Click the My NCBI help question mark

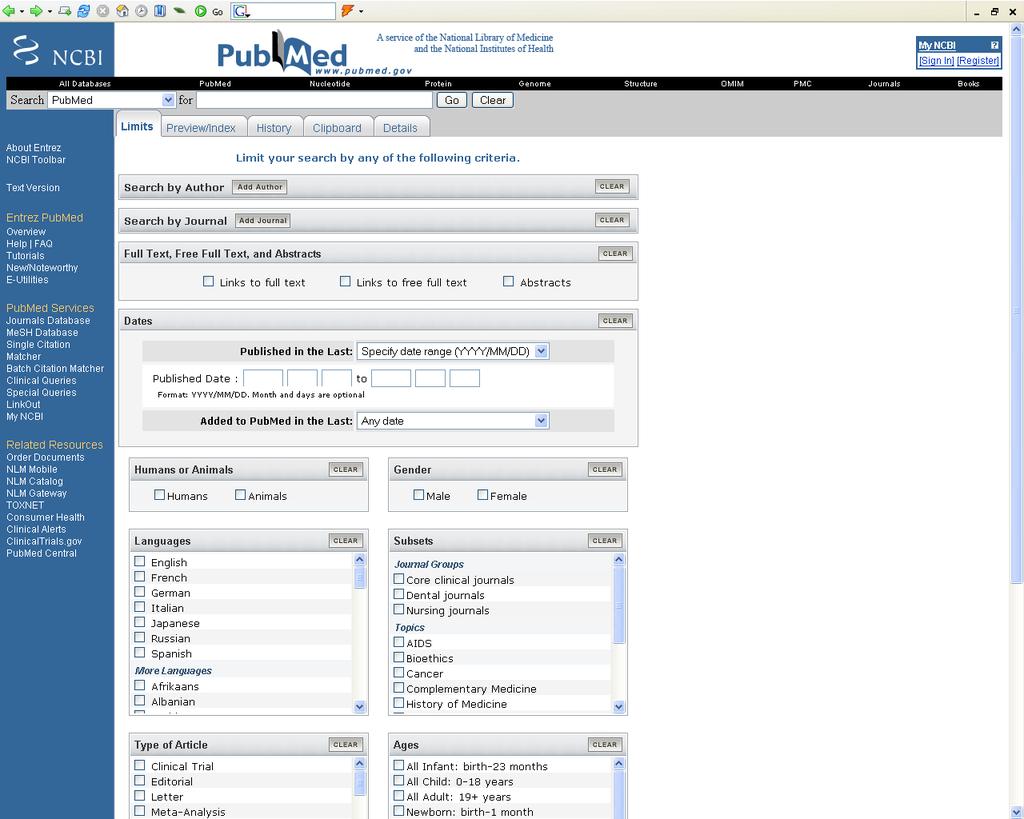pyautogui.click(x=994, y=45)
